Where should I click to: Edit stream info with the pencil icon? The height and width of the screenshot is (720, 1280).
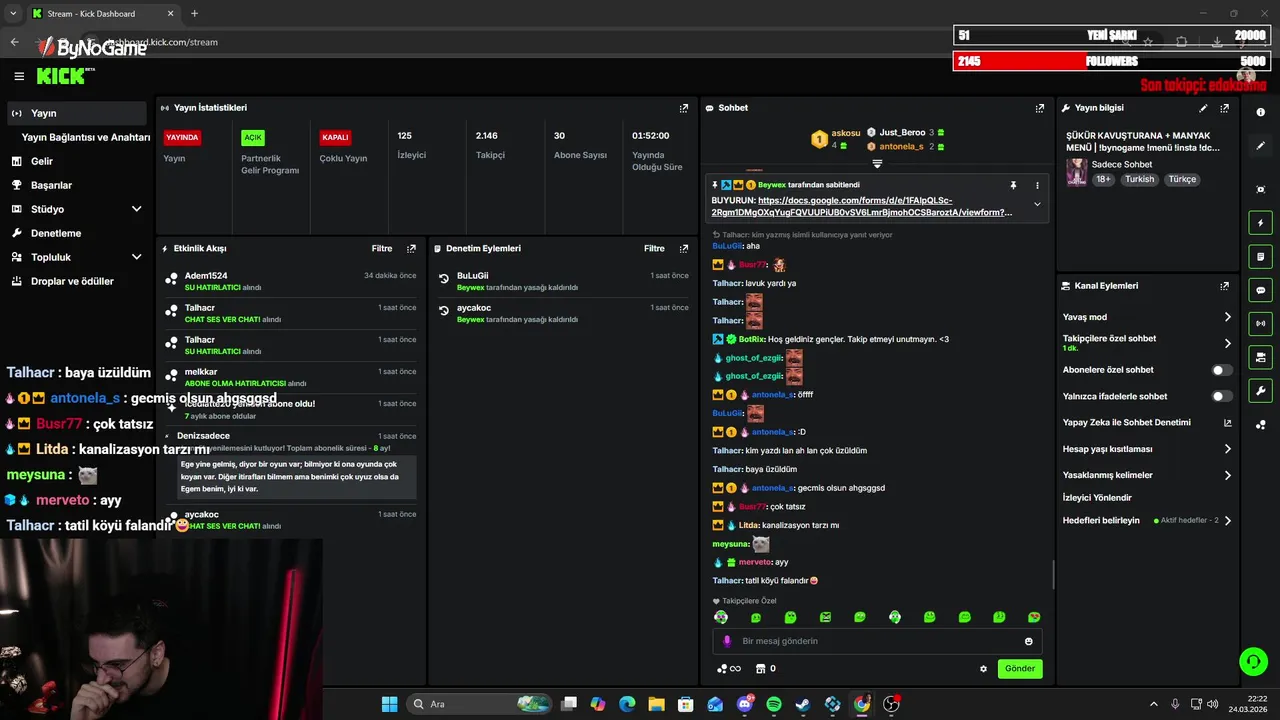(1203, 108)
